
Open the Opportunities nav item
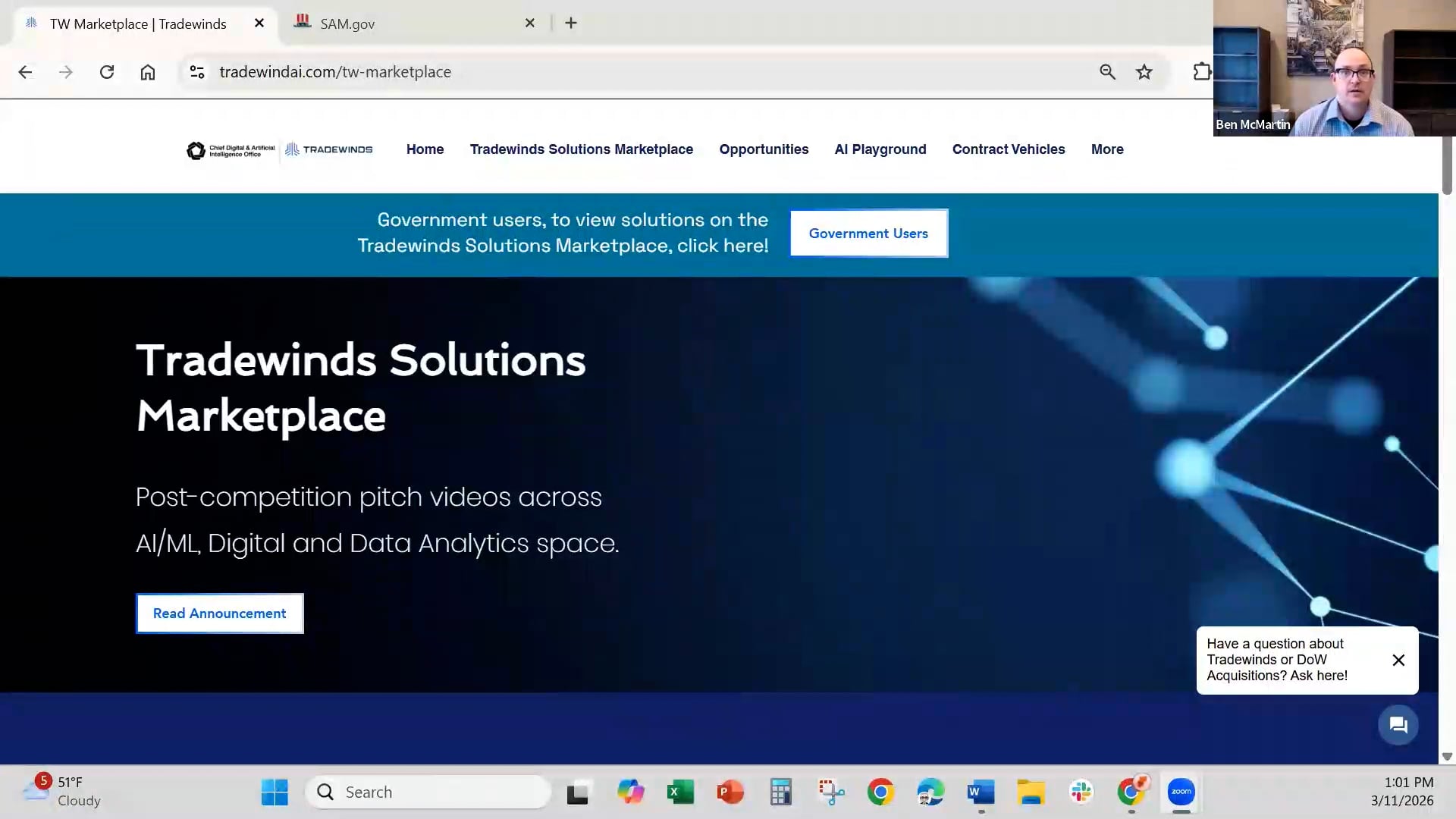click(x=764, y=149)
